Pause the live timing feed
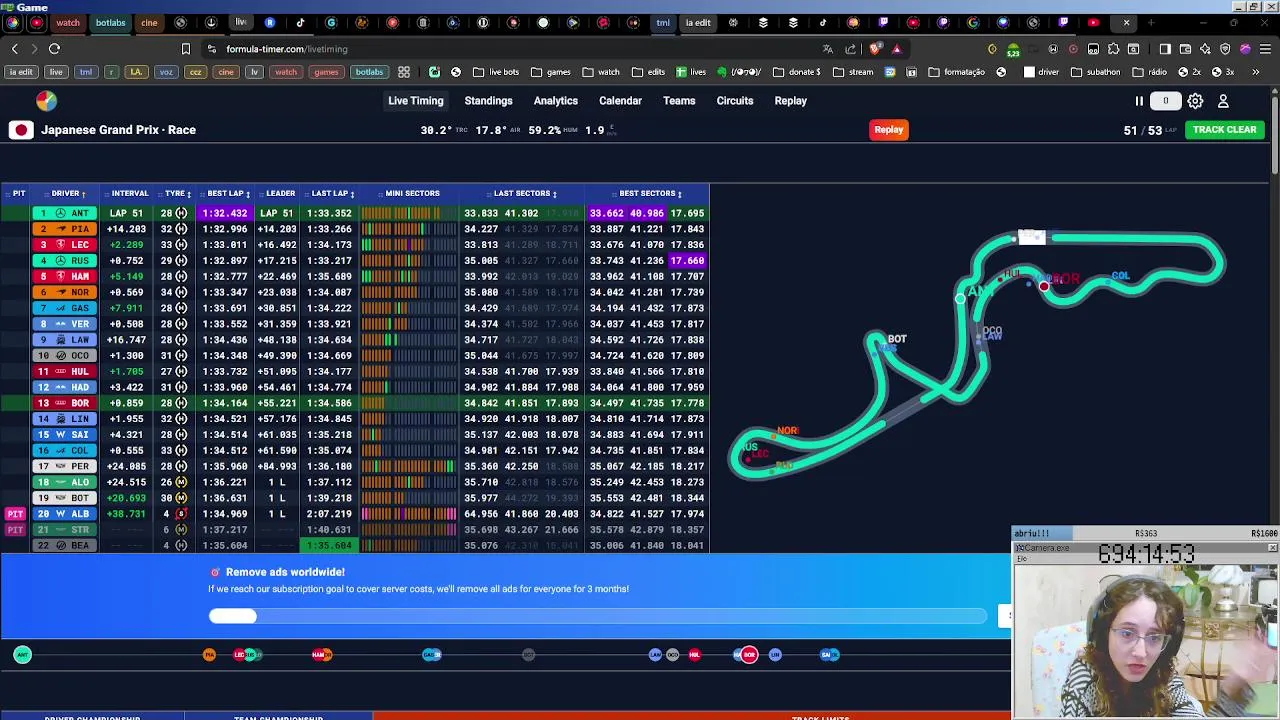Screen dimensions: 1280x720 pos(1138,101)
